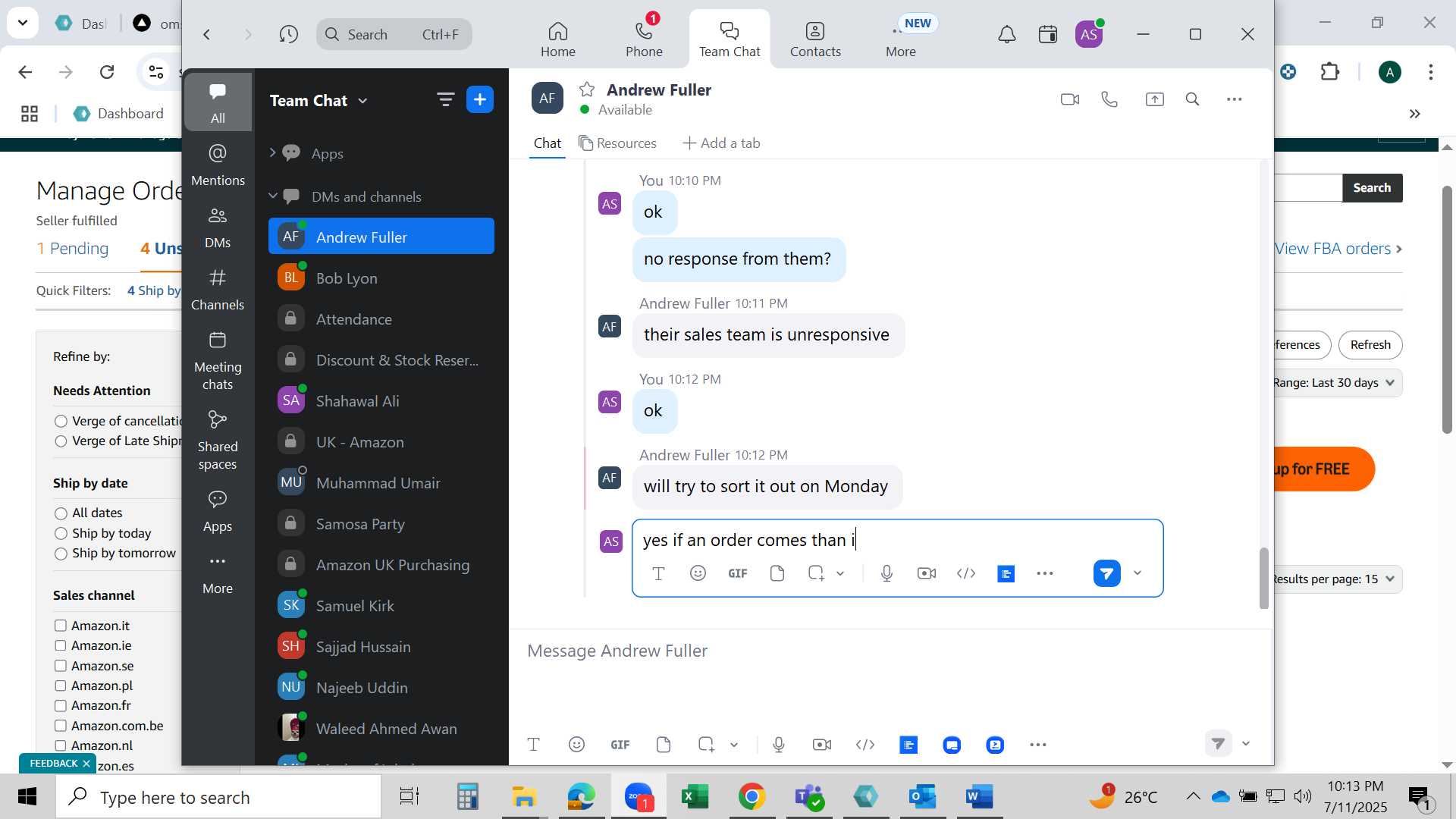Screen dimensions: 1456x819
Task: Open the Resources tab in chat
Action: coord(617,143)
